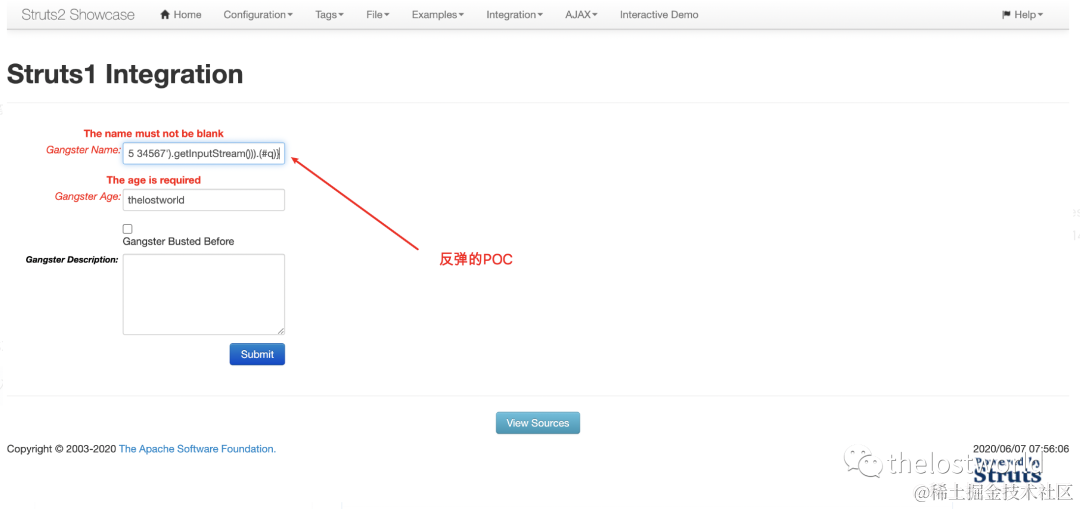
Task: Submit the gangster form
Action: (257, 354)
